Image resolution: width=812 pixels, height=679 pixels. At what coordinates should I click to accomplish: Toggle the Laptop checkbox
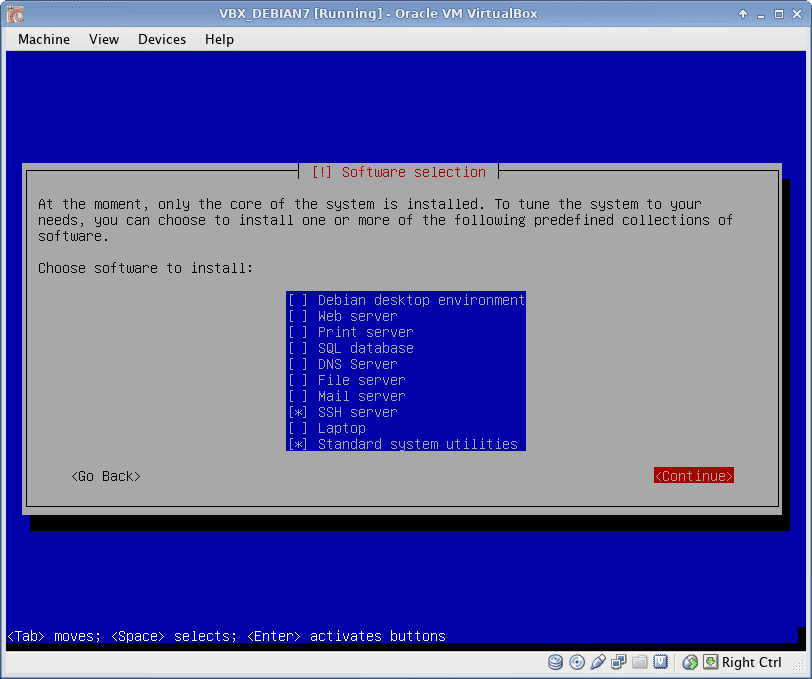tap(298, 428)
